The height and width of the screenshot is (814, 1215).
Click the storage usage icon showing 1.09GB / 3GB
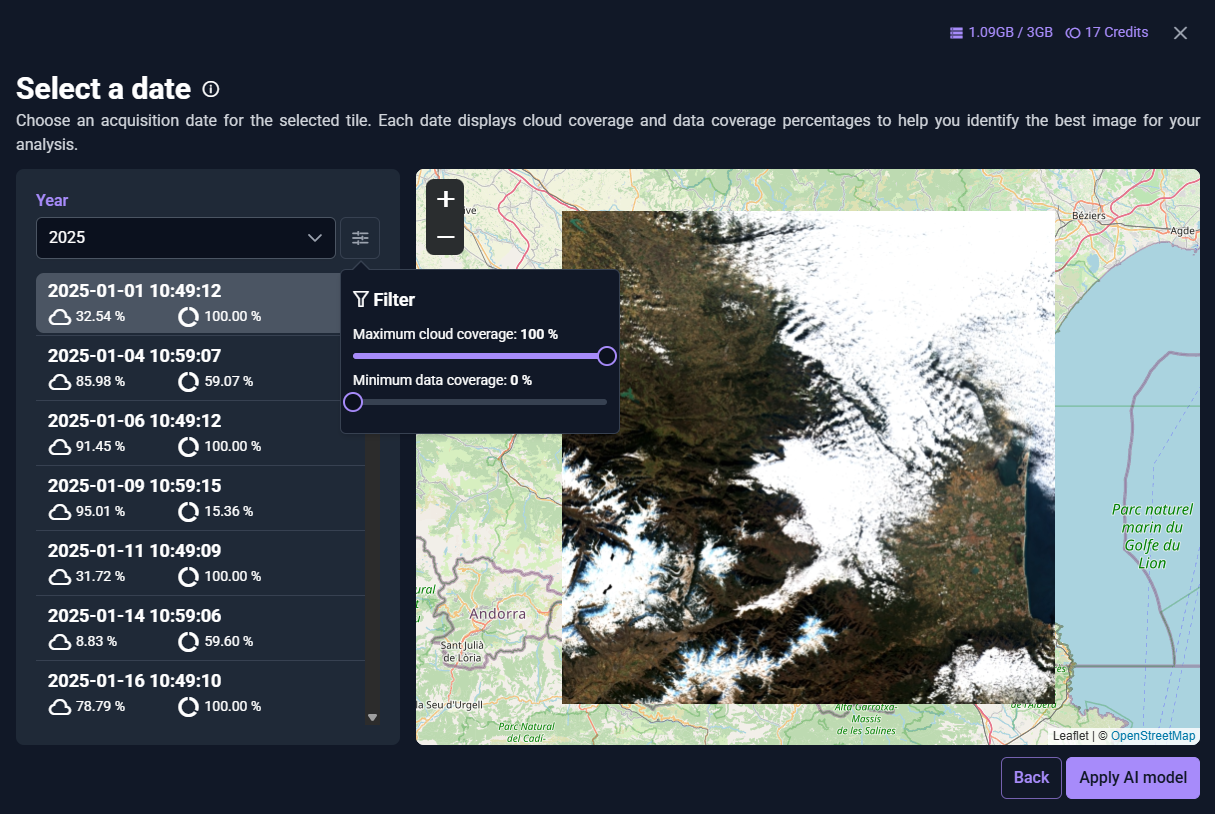coord(954,32)
